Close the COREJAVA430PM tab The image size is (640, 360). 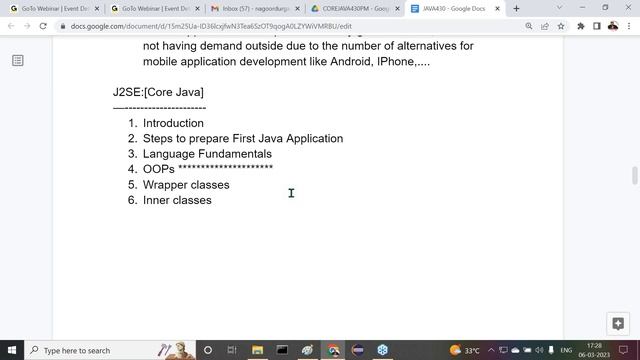[398, 8]
